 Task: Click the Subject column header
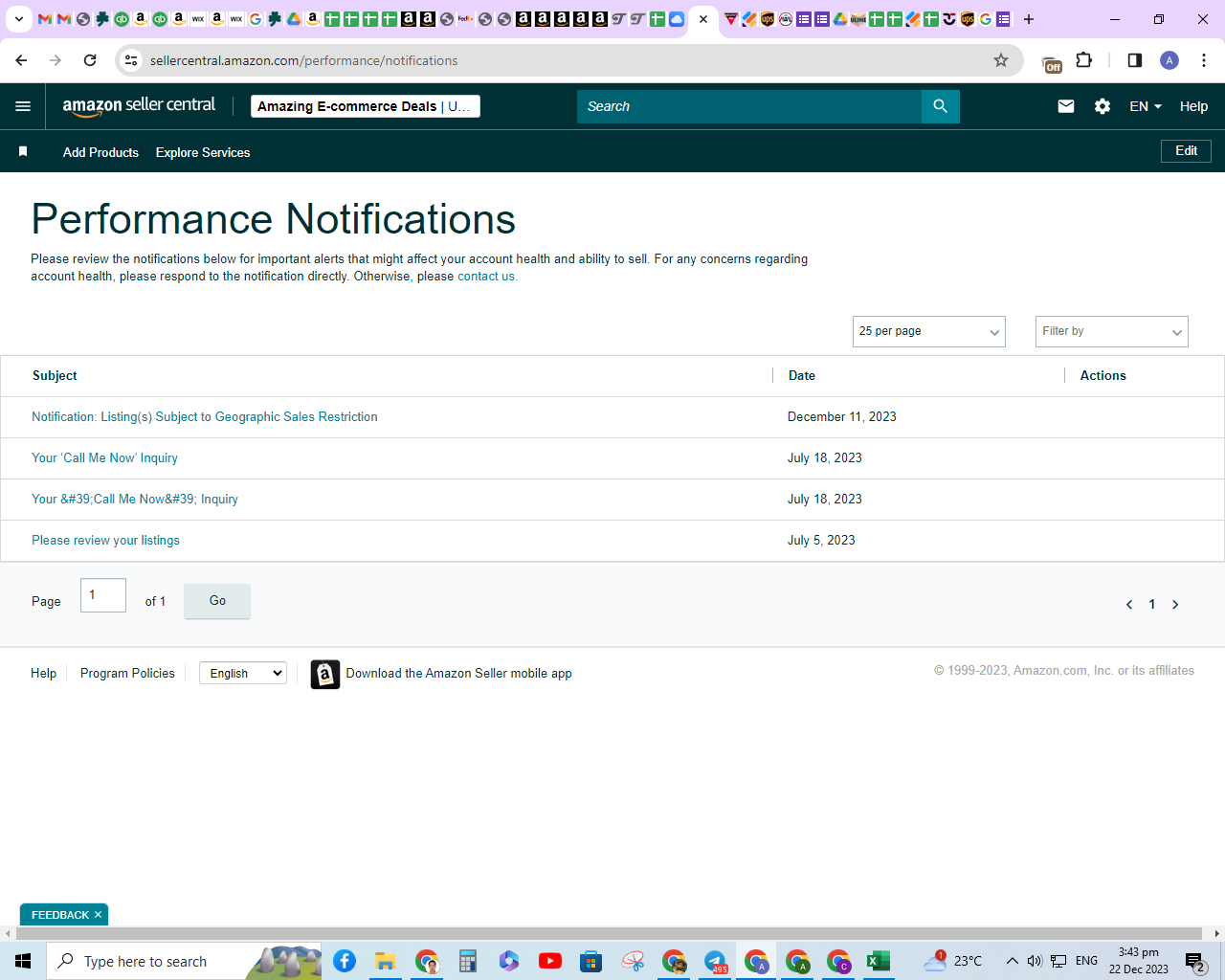tap(55, 375)
